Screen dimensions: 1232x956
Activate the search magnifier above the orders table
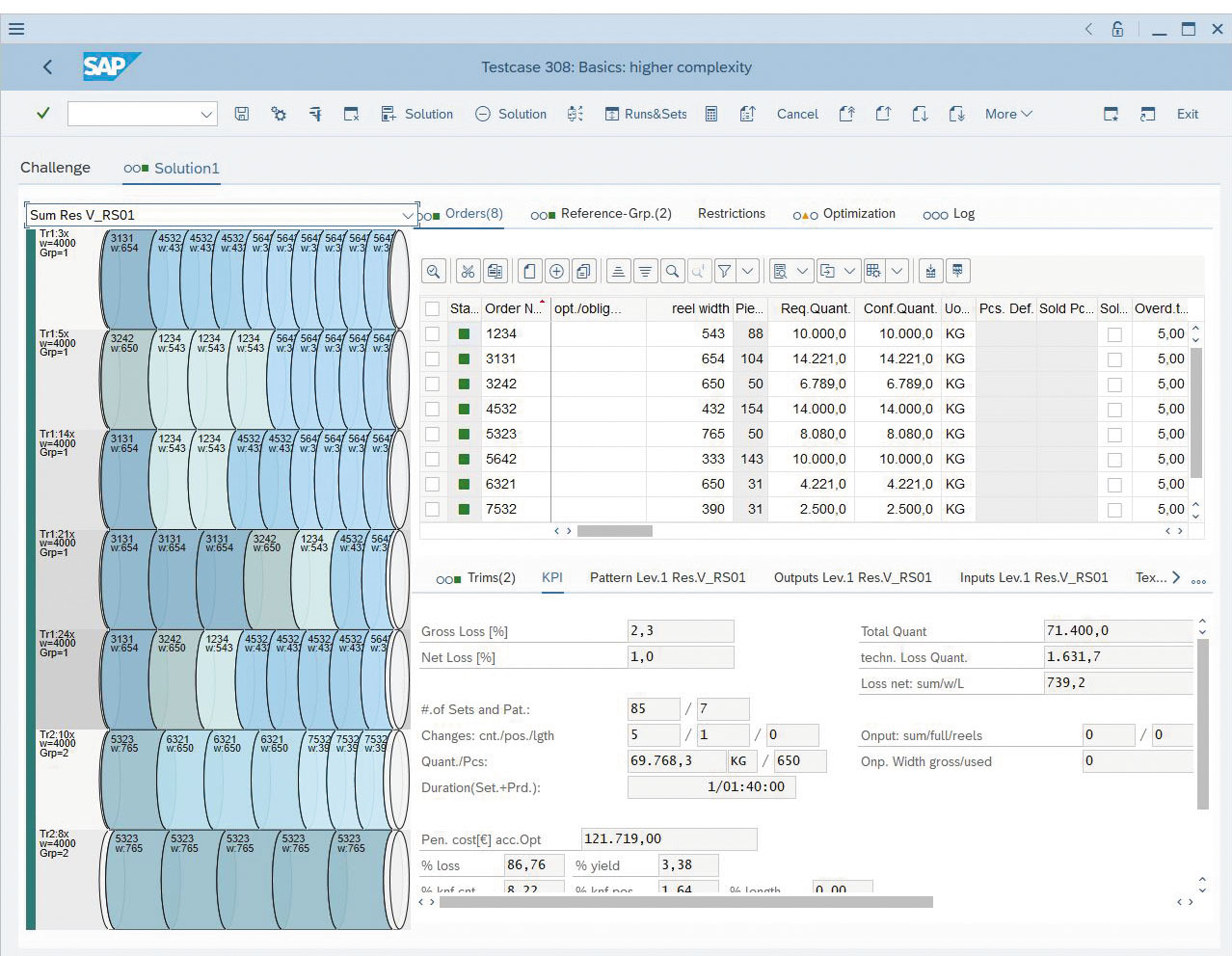(x=671, y=271)
